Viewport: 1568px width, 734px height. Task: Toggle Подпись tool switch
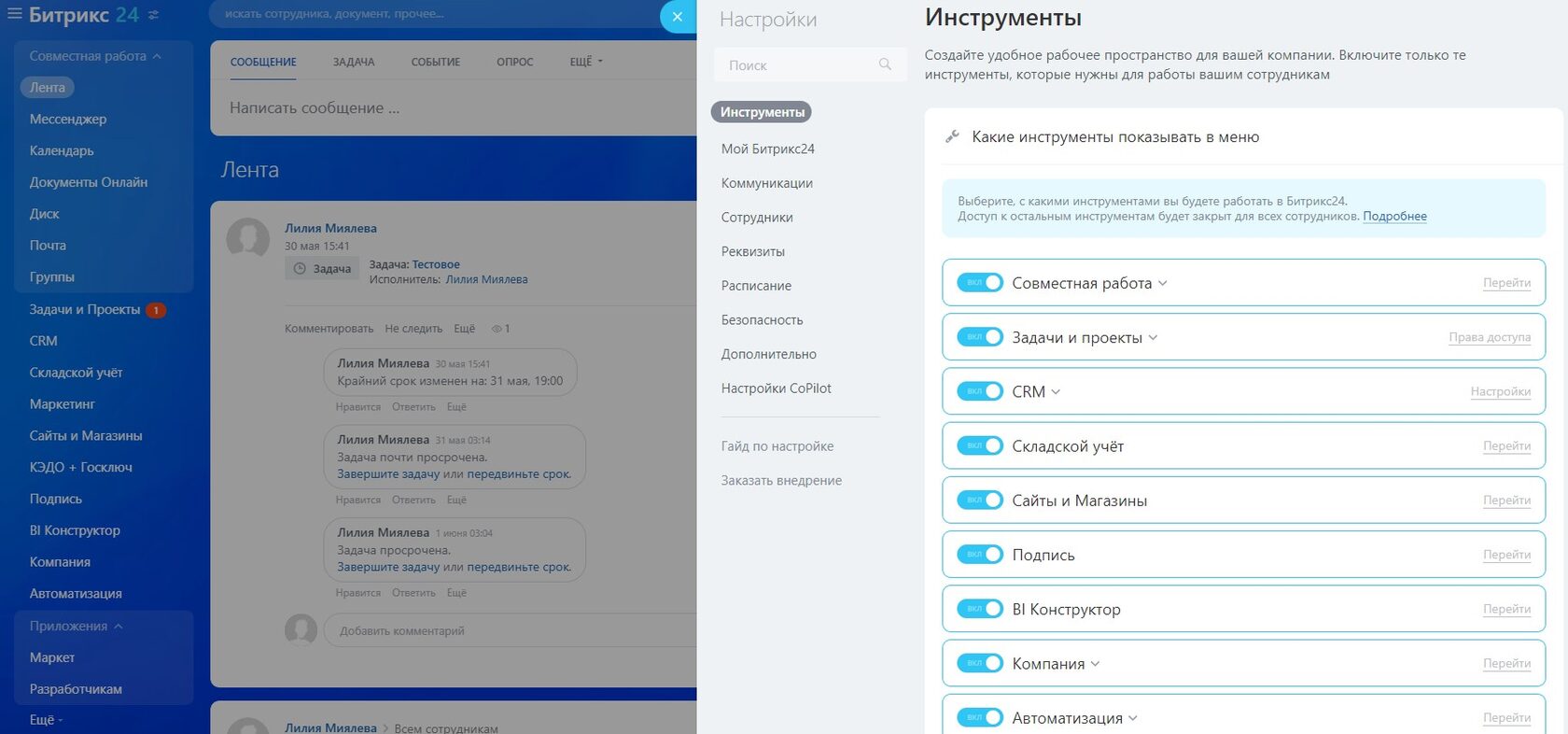[x=980, y=554]
